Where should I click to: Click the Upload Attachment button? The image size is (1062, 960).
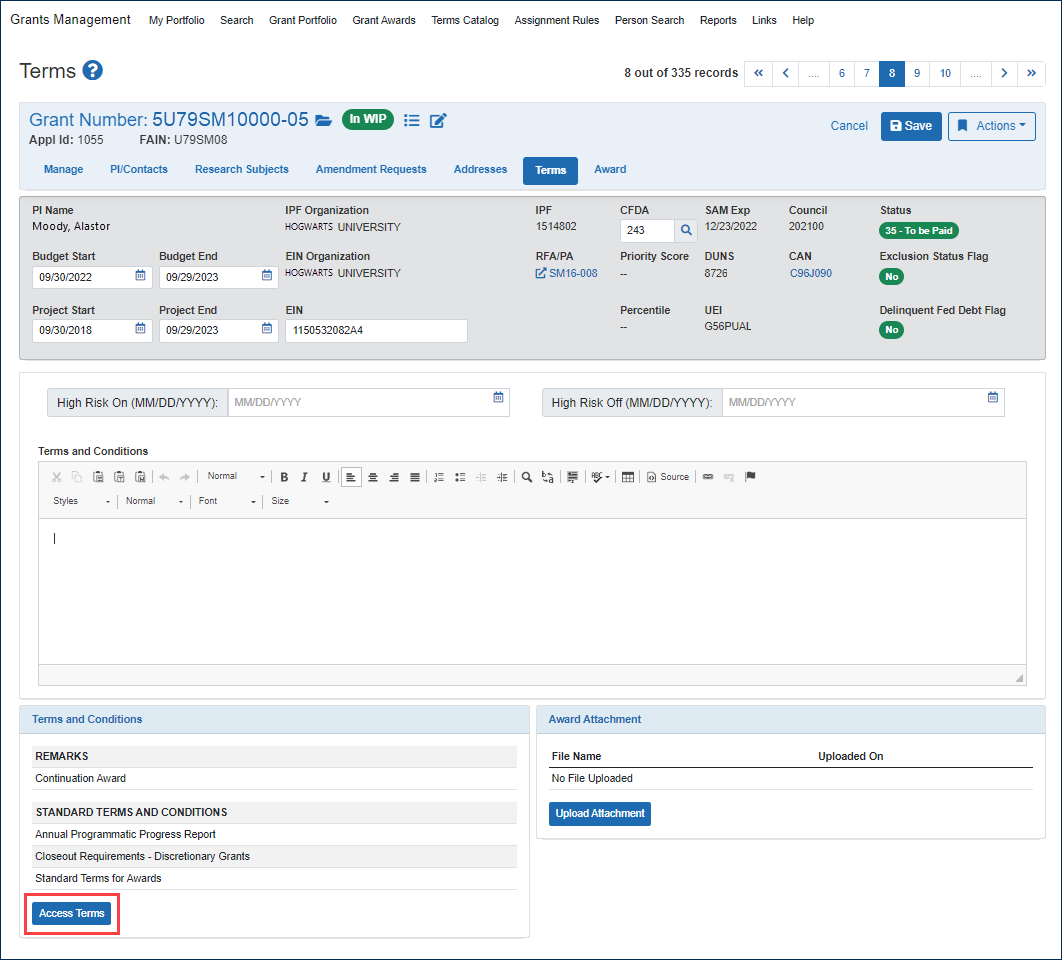pos(599,813)
